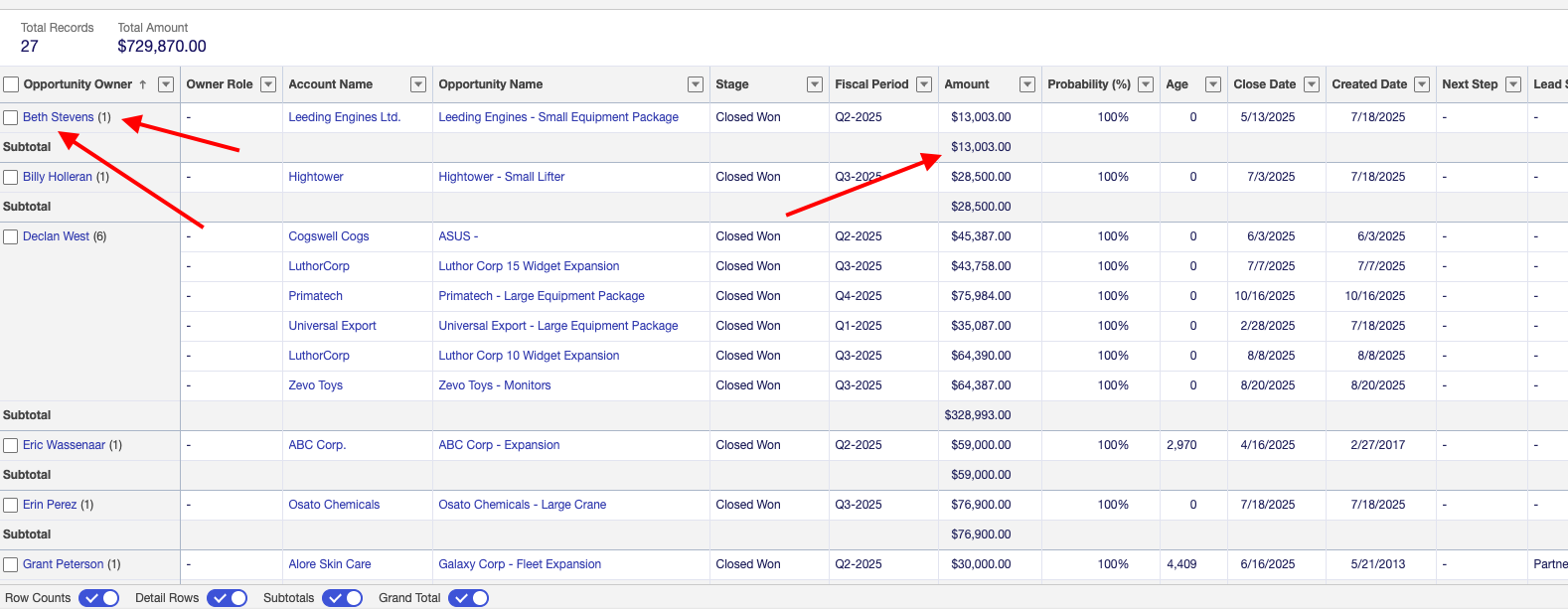1568x609 pixels.
Task: Open Galaxy Corp - Fleet Expansion opportunity
Action: [x=520, y=564]
